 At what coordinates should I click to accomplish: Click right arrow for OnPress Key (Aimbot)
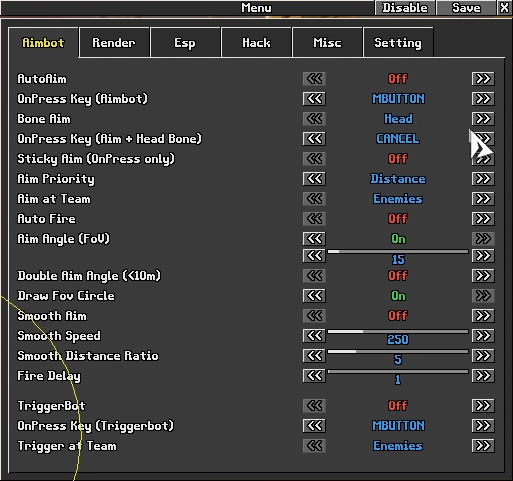[x=483, y=99]
